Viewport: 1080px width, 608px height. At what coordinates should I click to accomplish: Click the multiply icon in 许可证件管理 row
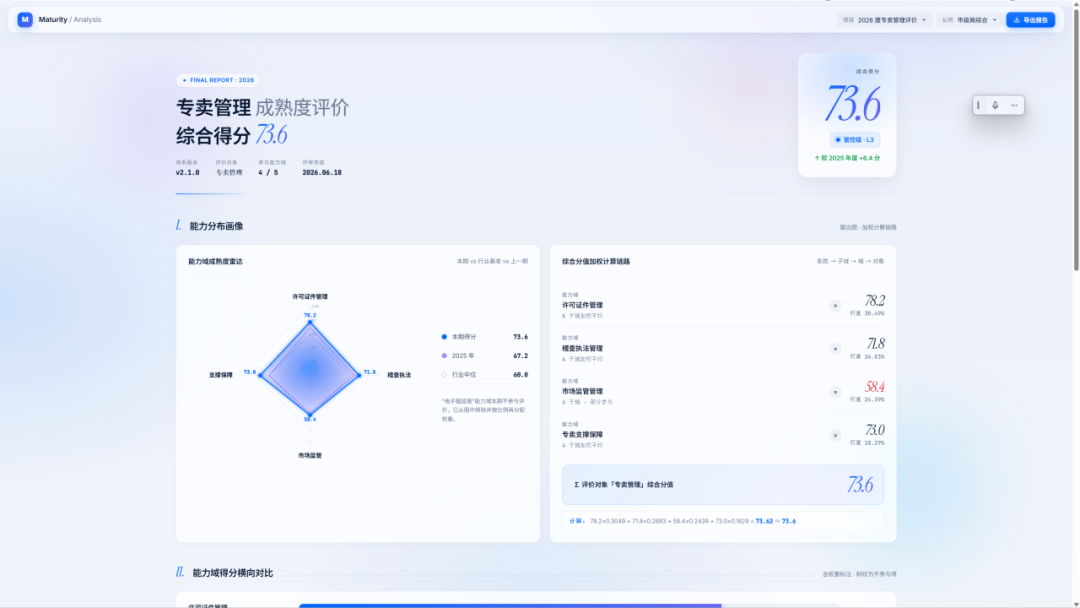click(x=835, y=306)
